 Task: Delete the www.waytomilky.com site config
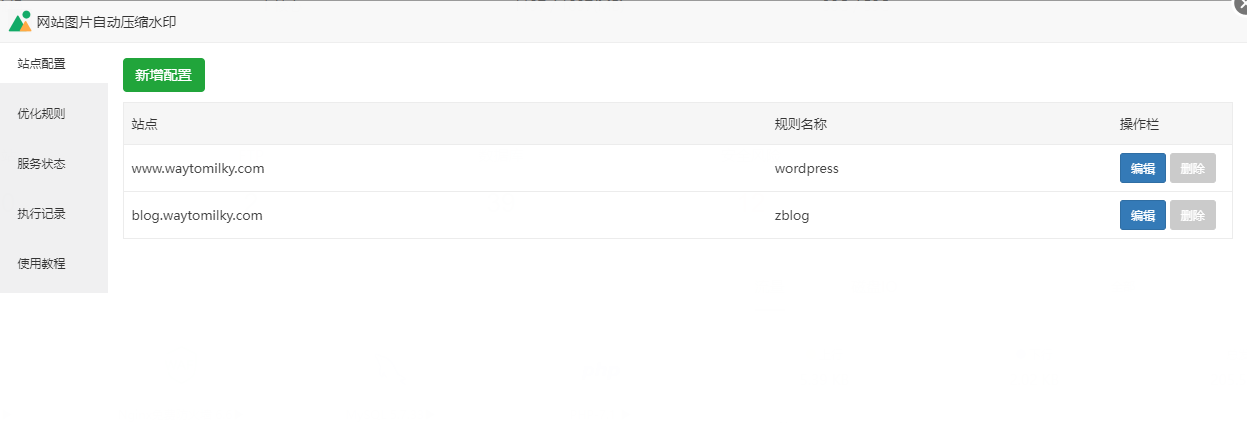1193,168
